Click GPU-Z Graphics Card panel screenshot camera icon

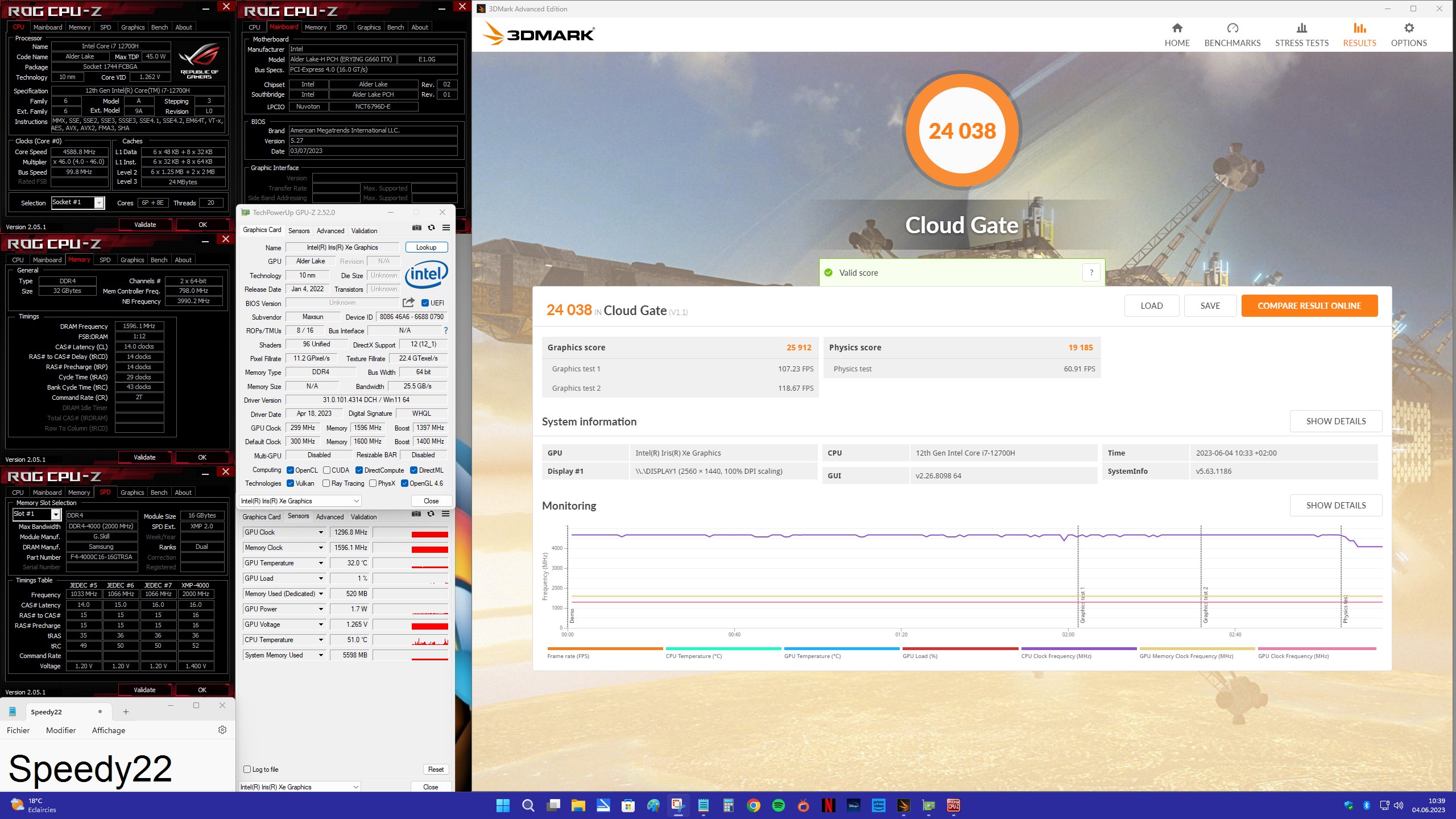pyautogui.click(x=417, y=228)
